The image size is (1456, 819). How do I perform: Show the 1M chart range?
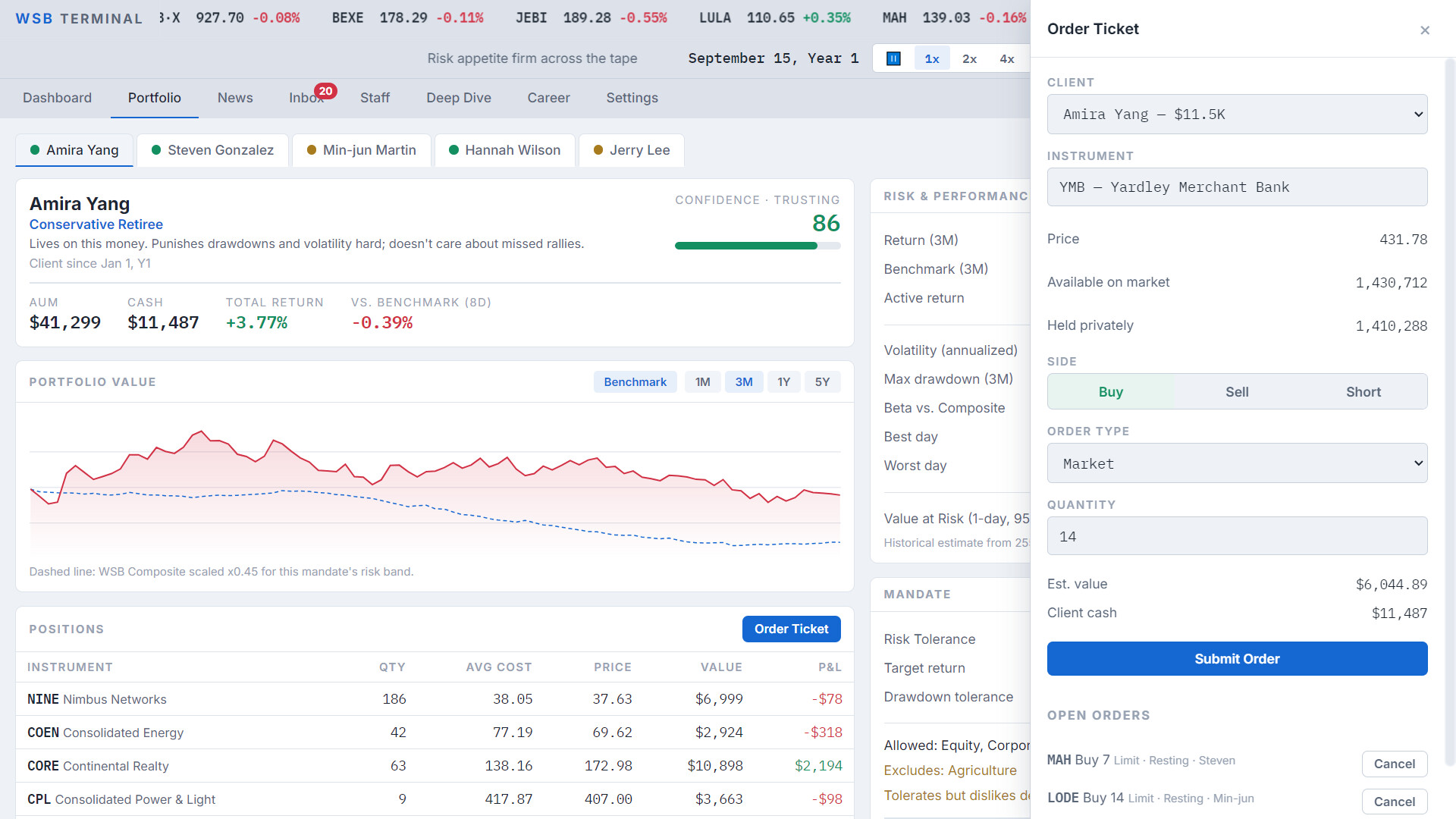point(702,382)
